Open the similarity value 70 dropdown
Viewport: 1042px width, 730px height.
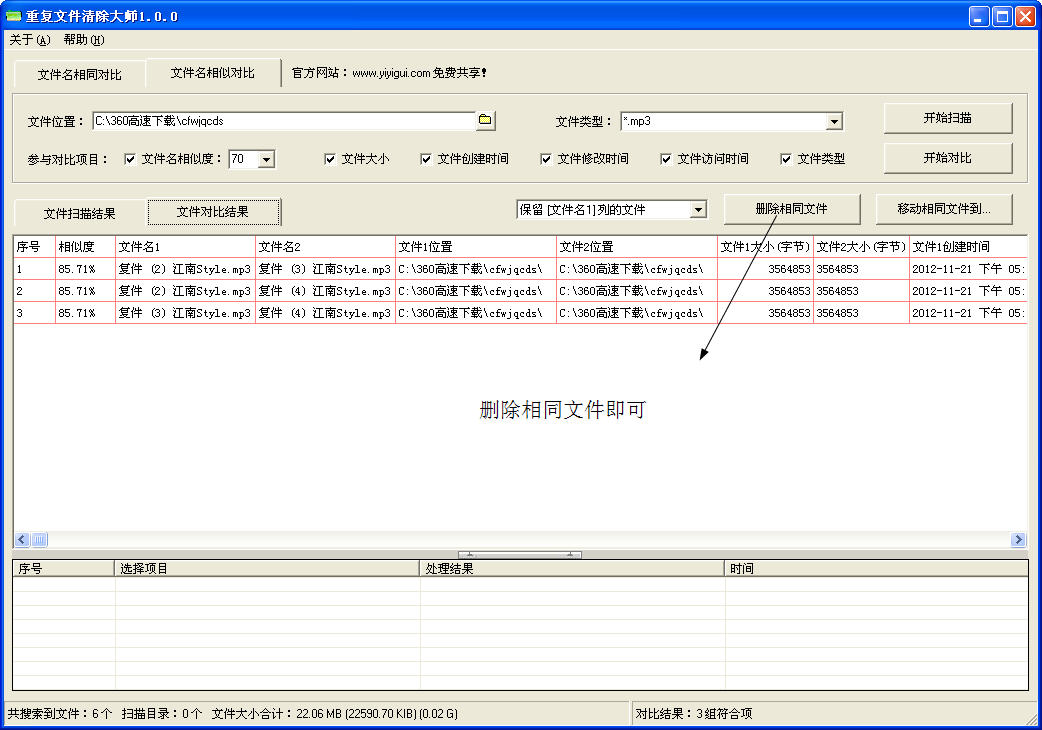(x=266, y=159)
